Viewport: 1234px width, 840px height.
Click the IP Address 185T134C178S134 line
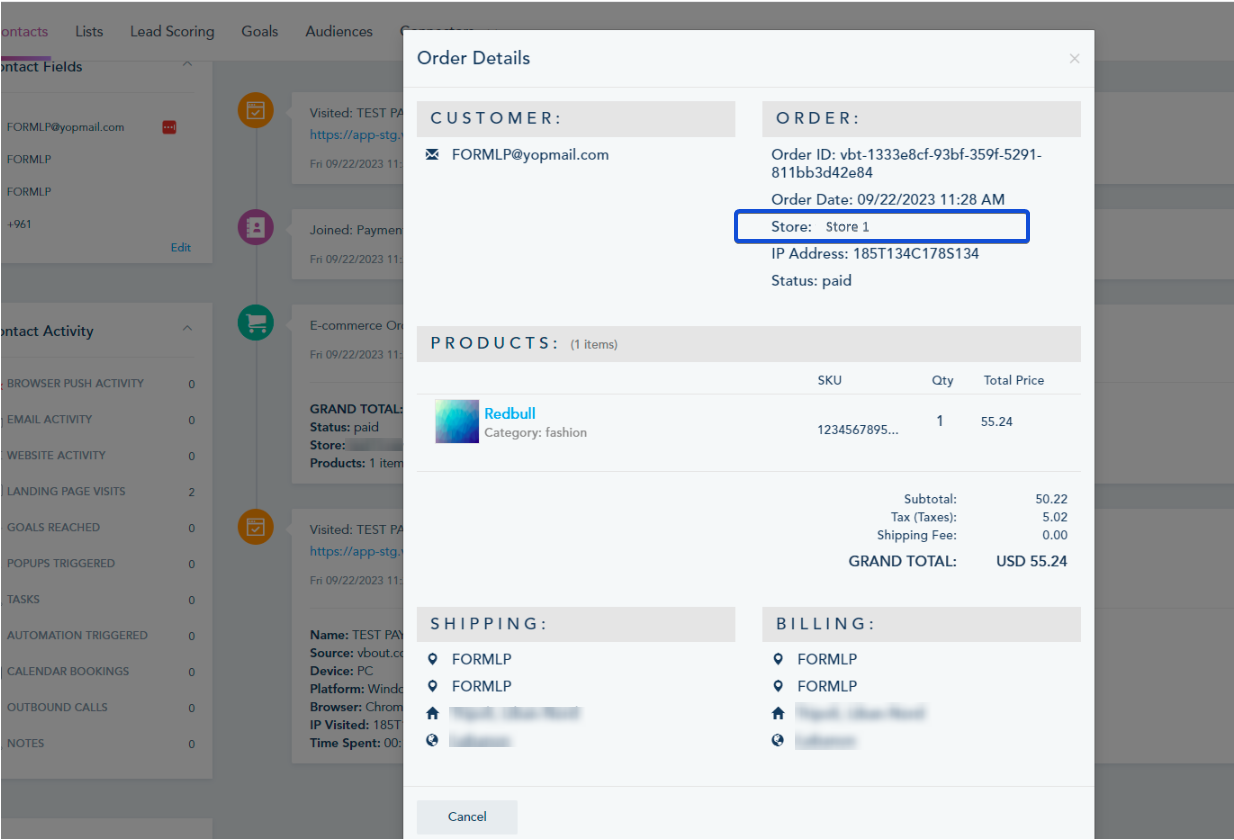click(x=875, y=254)
